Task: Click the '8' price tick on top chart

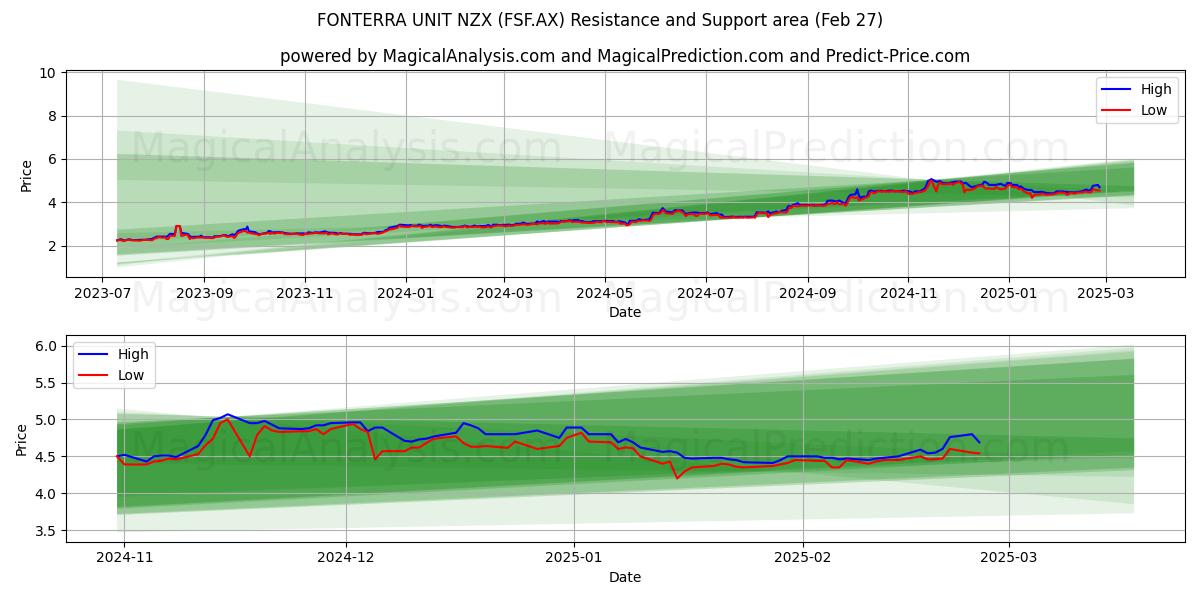Action: click(51, 117)
